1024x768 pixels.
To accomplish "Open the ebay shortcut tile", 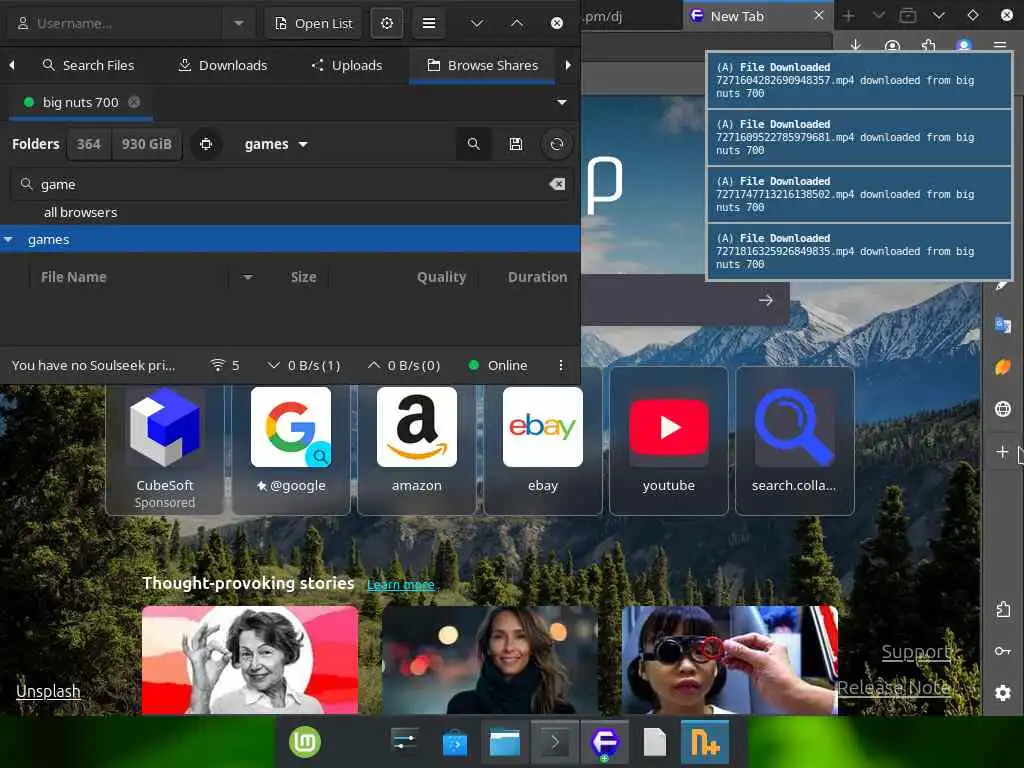I will (x=543, y=441).
